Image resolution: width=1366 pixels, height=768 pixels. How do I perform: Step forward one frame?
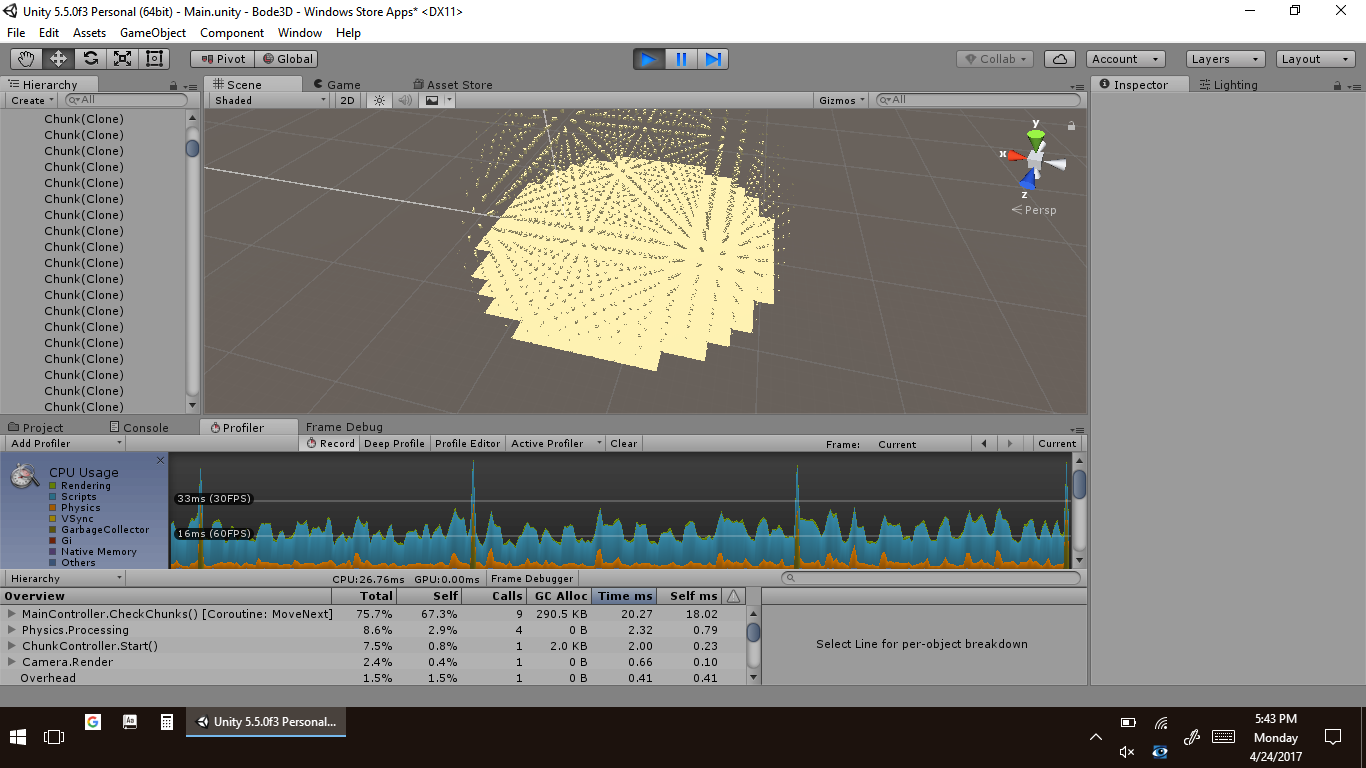[713, 59]
